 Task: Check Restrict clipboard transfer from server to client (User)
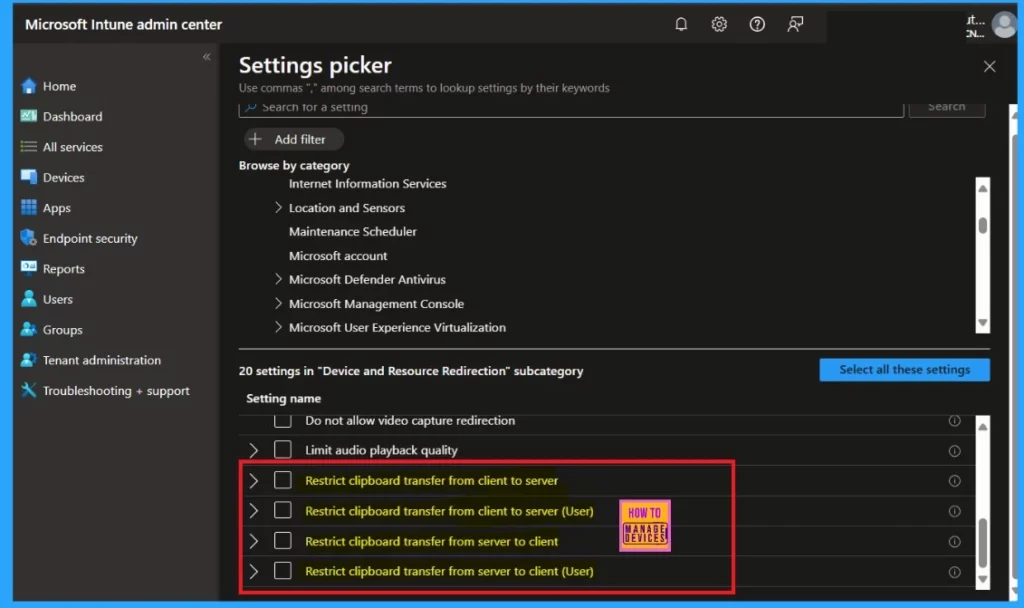(283, 571)
